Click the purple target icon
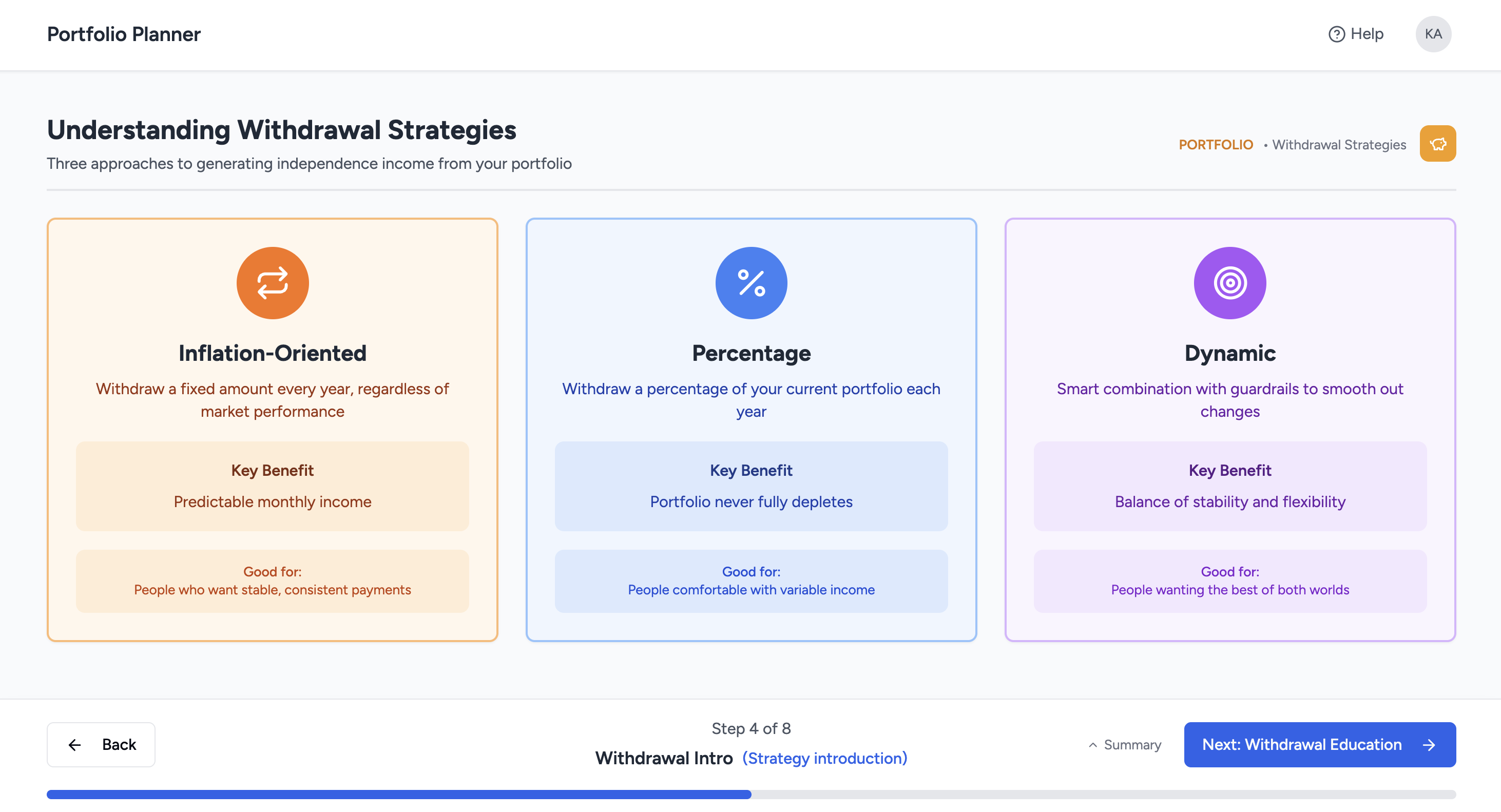The width and height of the screenshot is (1501, 812). 1229,283
